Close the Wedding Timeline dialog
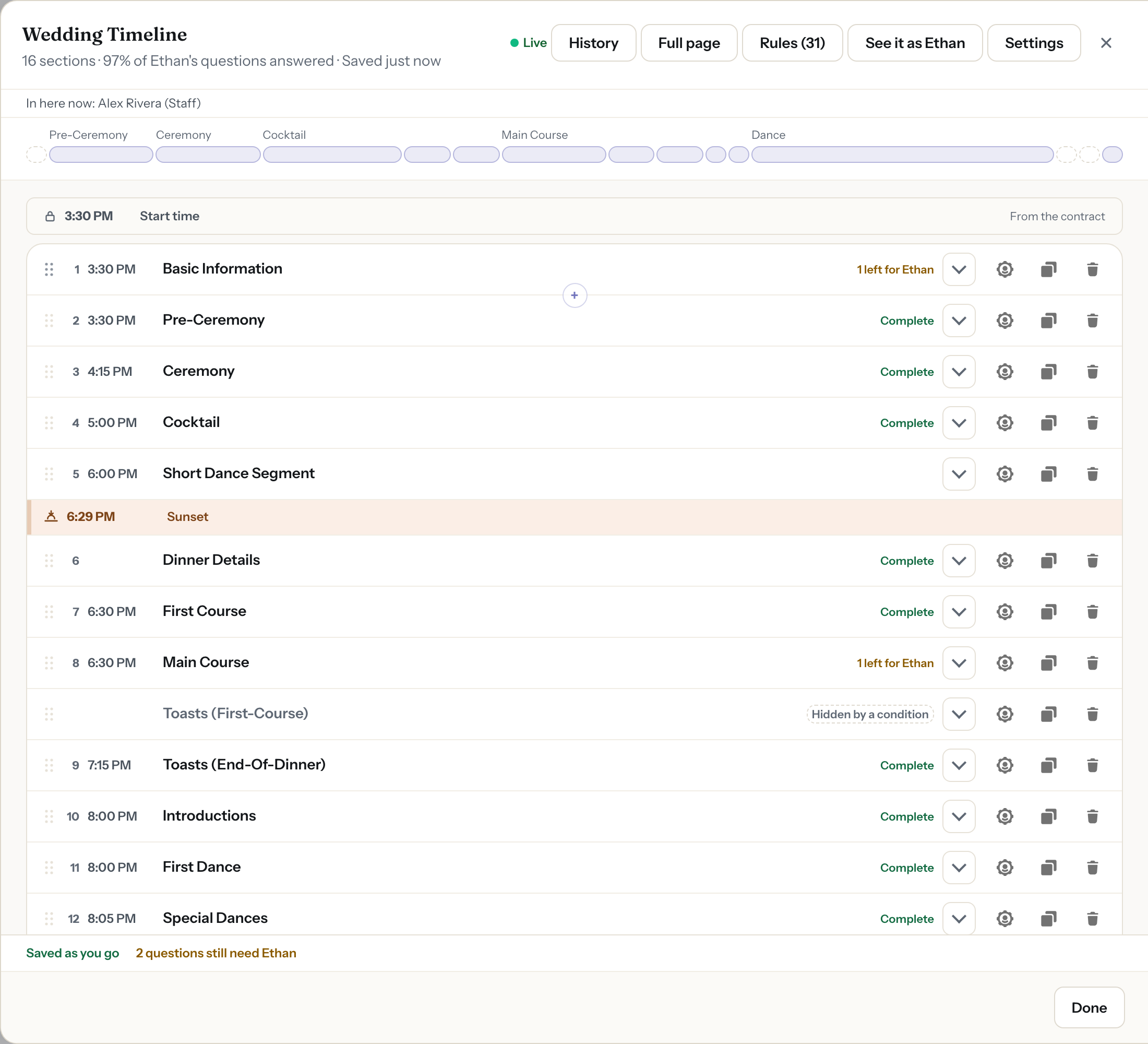The height and width of the screenshot is (1044, 1148). click(x=1106, y=43)
